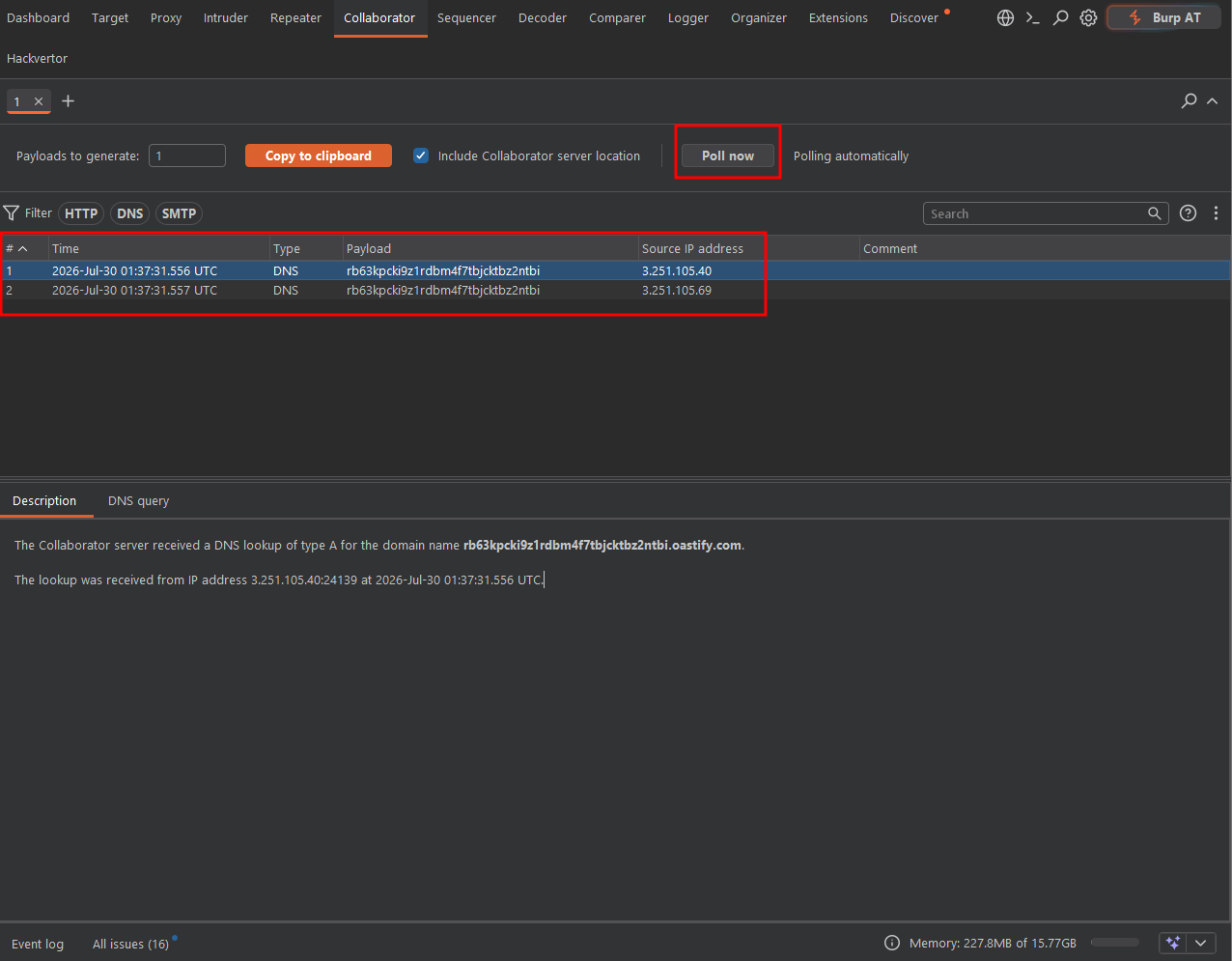
Task: Click the memory info icon in status bar
Action: coord(892,944)
